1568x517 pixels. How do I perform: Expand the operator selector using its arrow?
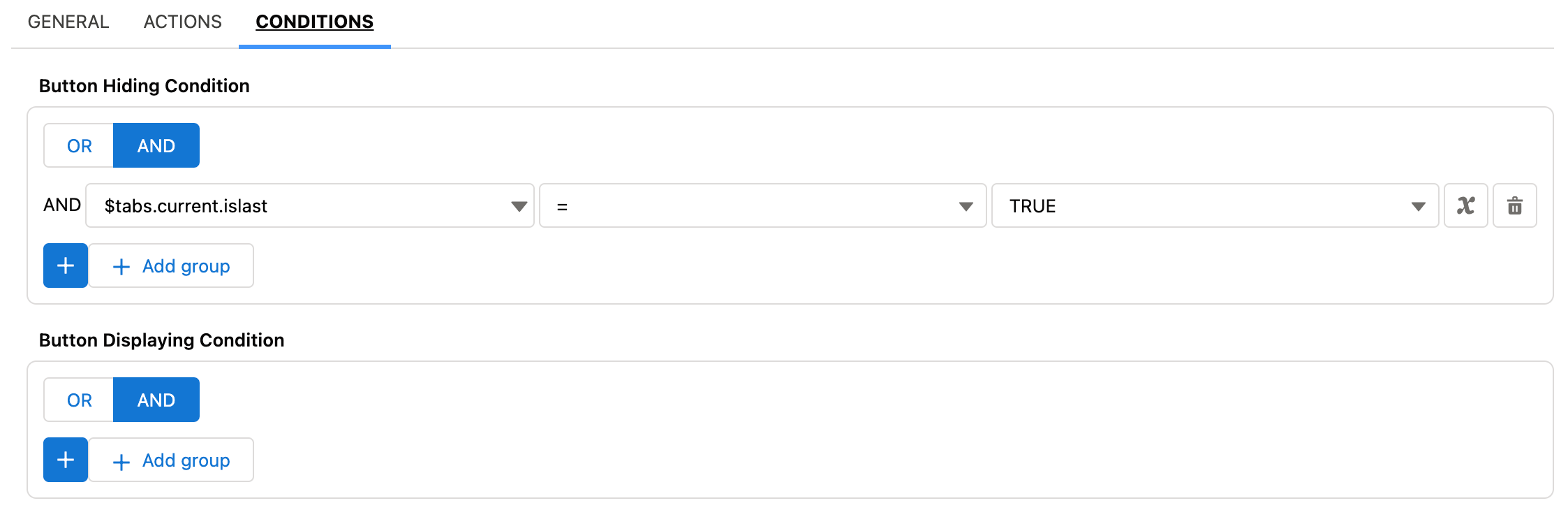(966, 205)
